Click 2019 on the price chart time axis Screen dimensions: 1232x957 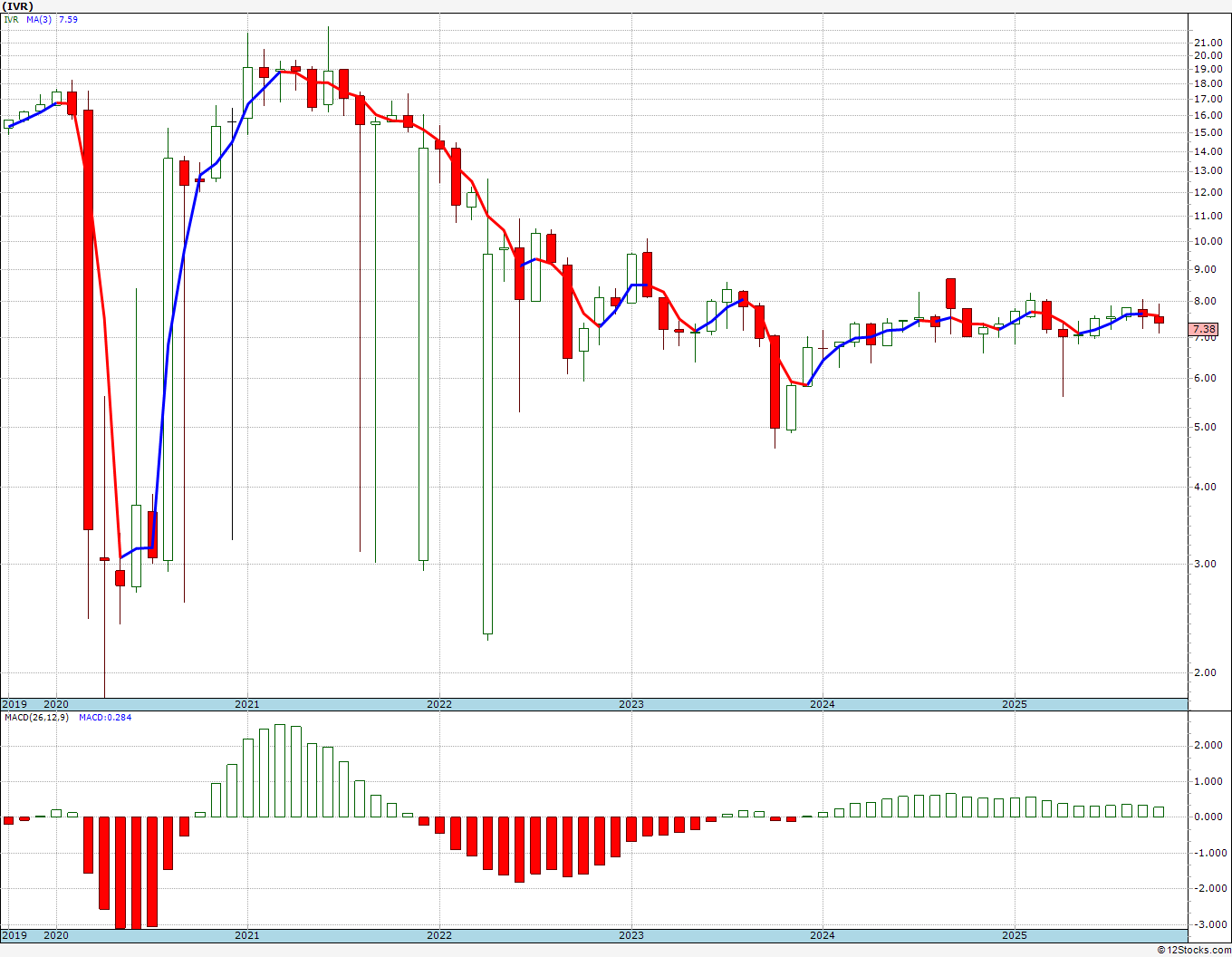point(14,704)
